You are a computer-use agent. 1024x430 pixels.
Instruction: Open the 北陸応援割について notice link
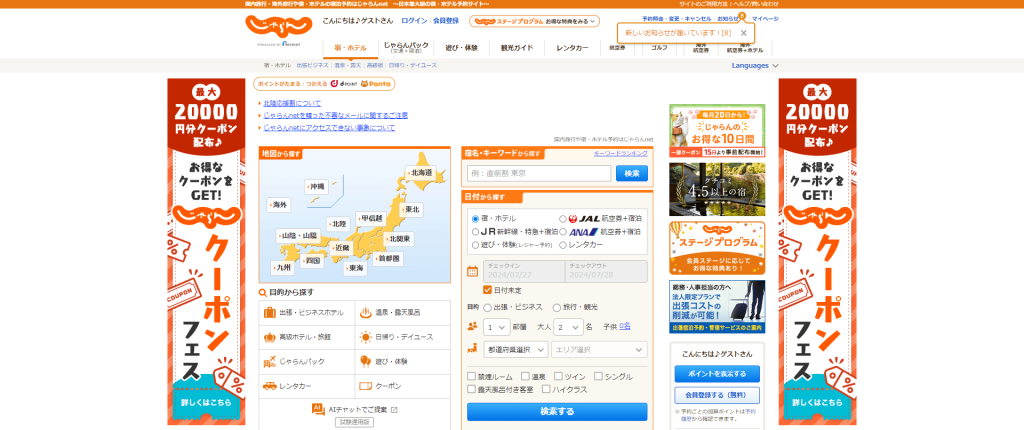point(292,103)
